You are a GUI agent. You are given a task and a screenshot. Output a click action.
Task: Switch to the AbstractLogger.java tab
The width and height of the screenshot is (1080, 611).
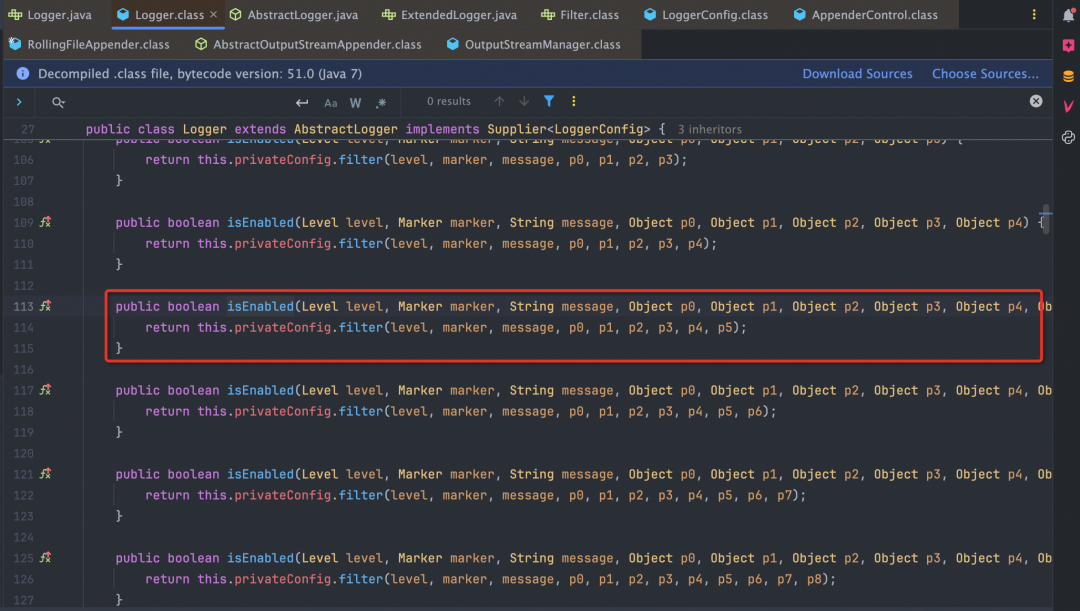[x=294, y=14]
